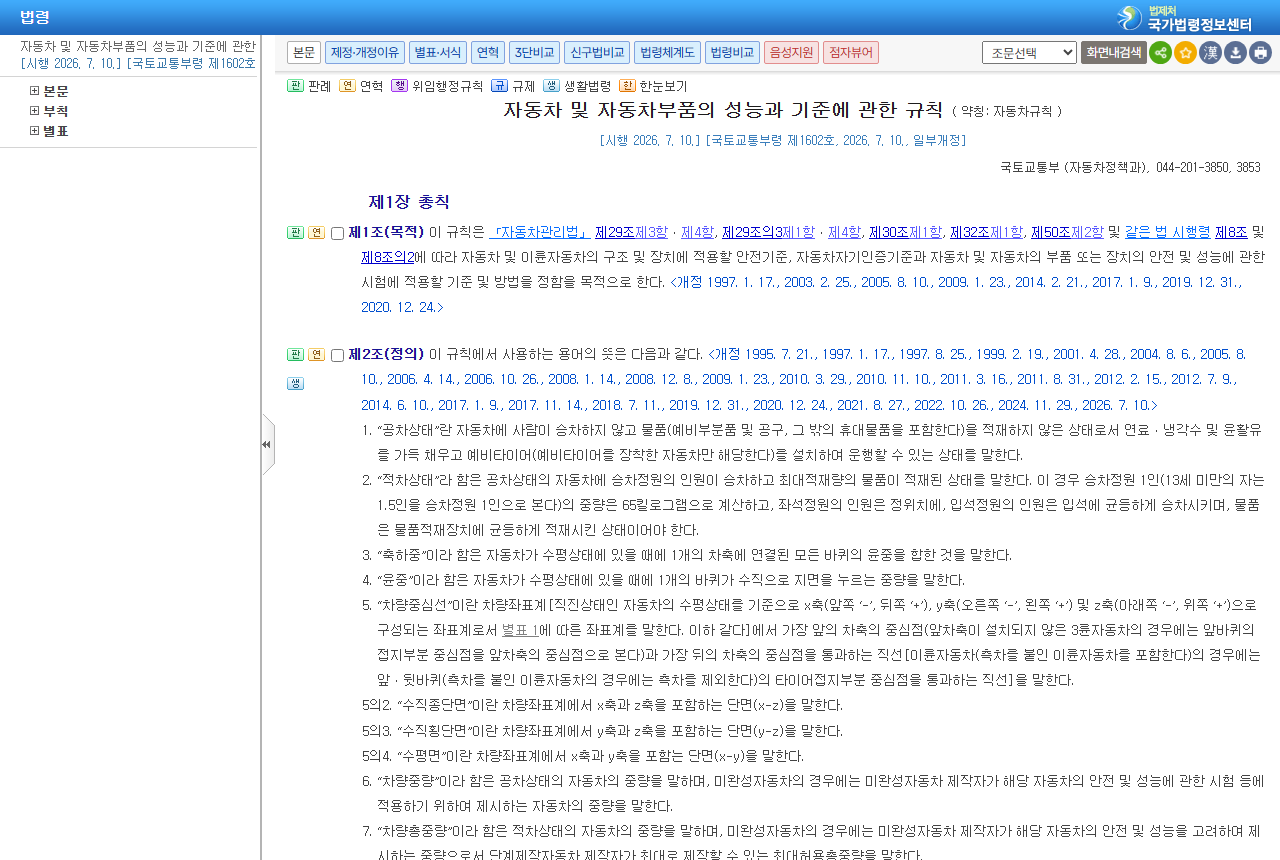Collapse the left panel with the splitter arrow
The height and width of the screenshot is (860, 1280).
click(267, 444)
